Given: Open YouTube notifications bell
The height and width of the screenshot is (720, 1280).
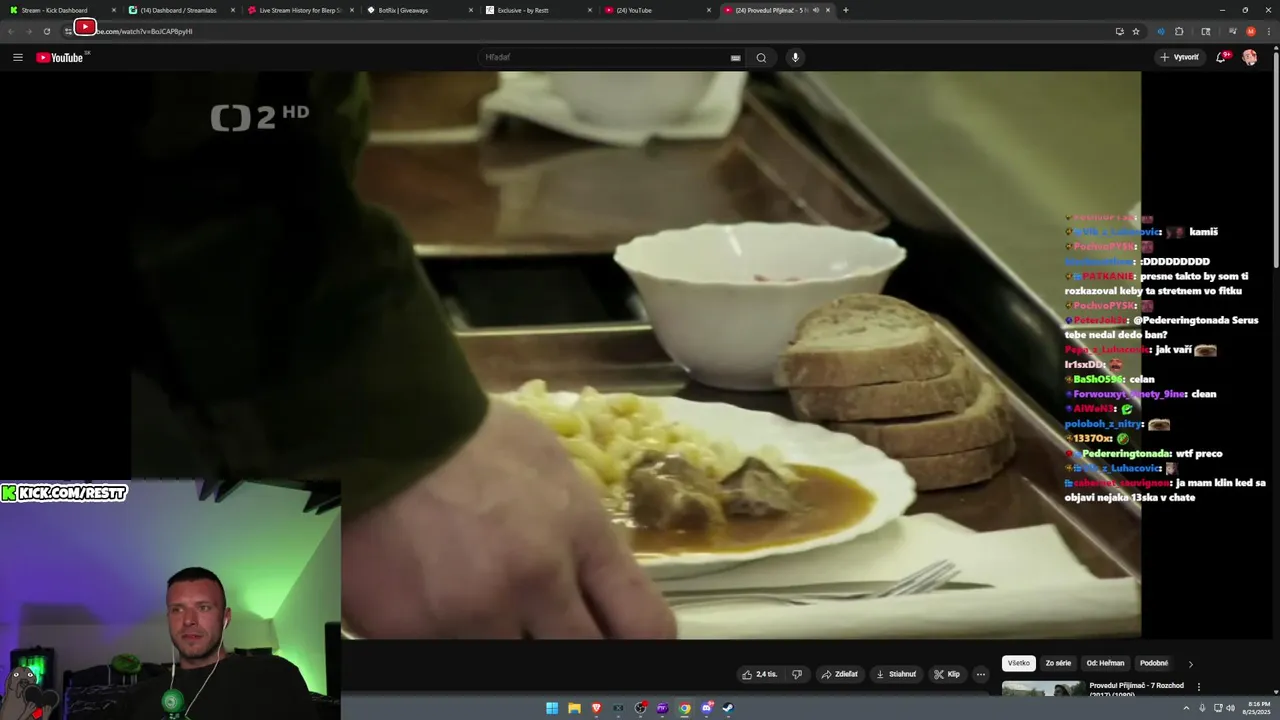Looking at the screenshot, I should (x=1221, y=57).
